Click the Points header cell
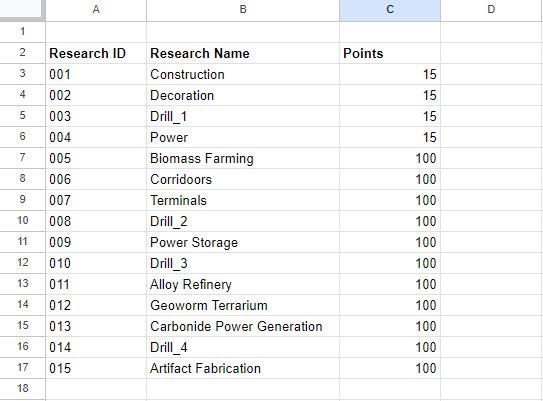Screen dimensions: 543x401 390,53
